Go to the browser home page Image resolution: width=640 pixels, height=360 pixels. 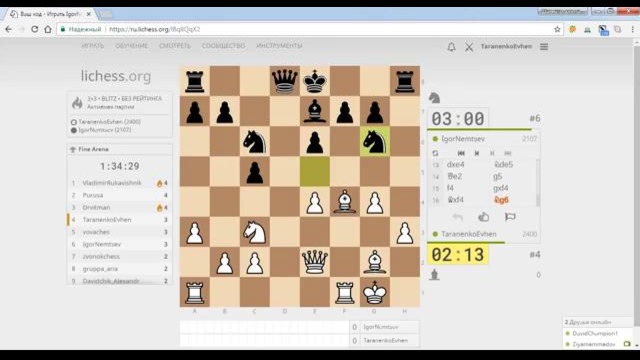pyautogui.click(x=48, y=29)
